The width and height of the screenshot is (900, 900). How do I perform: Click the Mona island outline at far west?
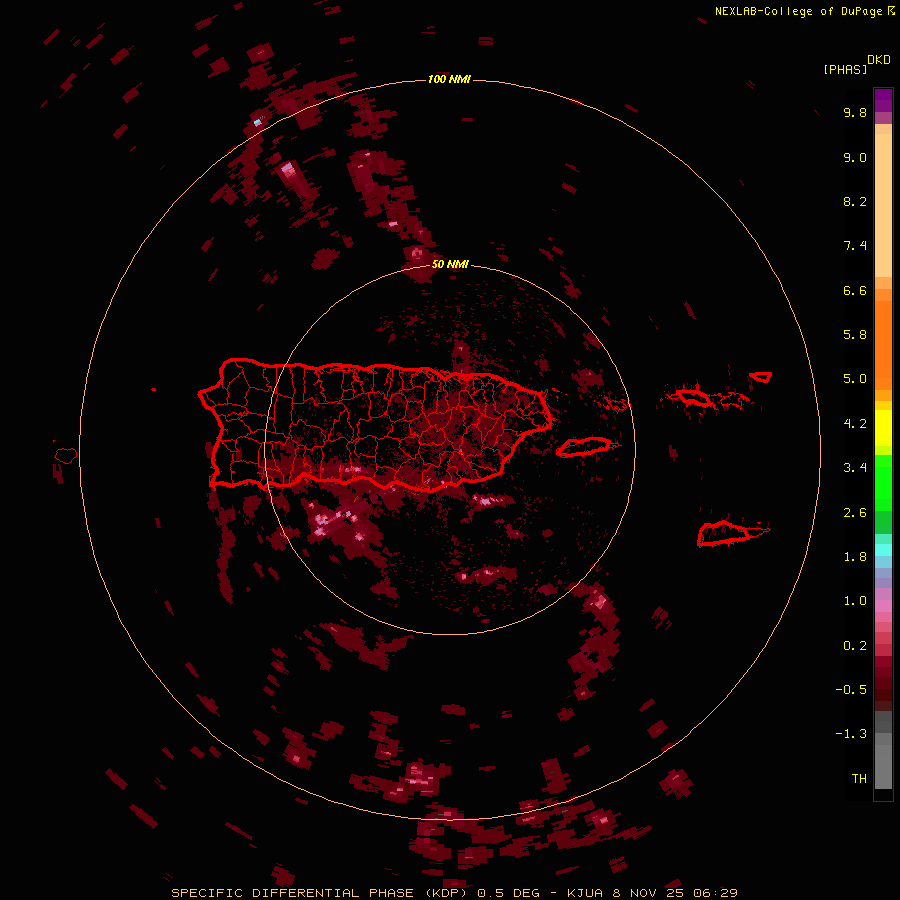(66, 456)
